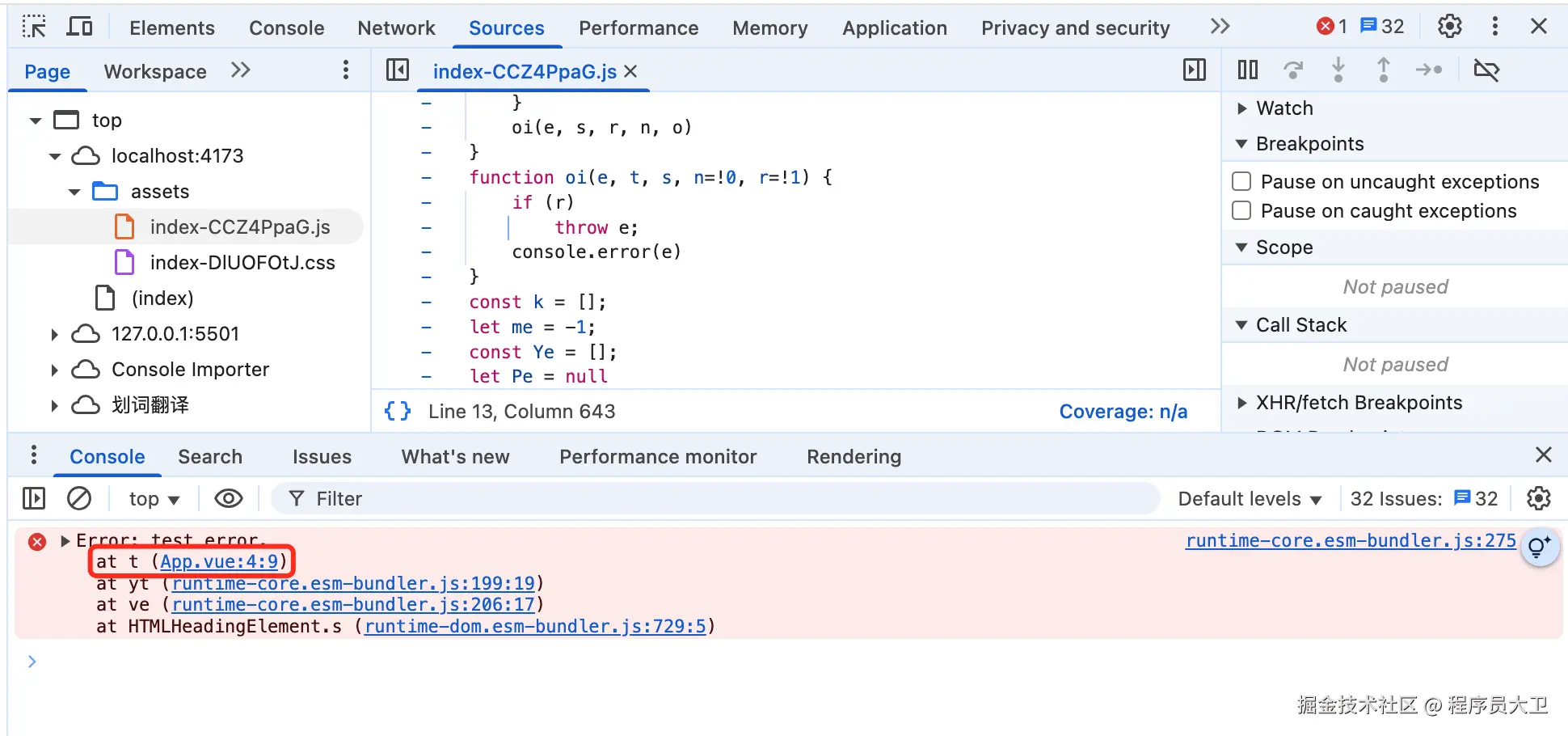The width and height of the screenshot is (1568, 736).
Task: Open DevTools settings gear
Action: tap(1449, 27)
